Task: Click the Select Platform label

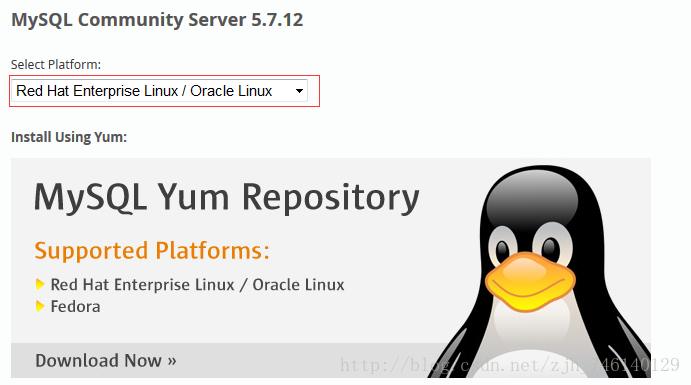Action: [56, 64]
